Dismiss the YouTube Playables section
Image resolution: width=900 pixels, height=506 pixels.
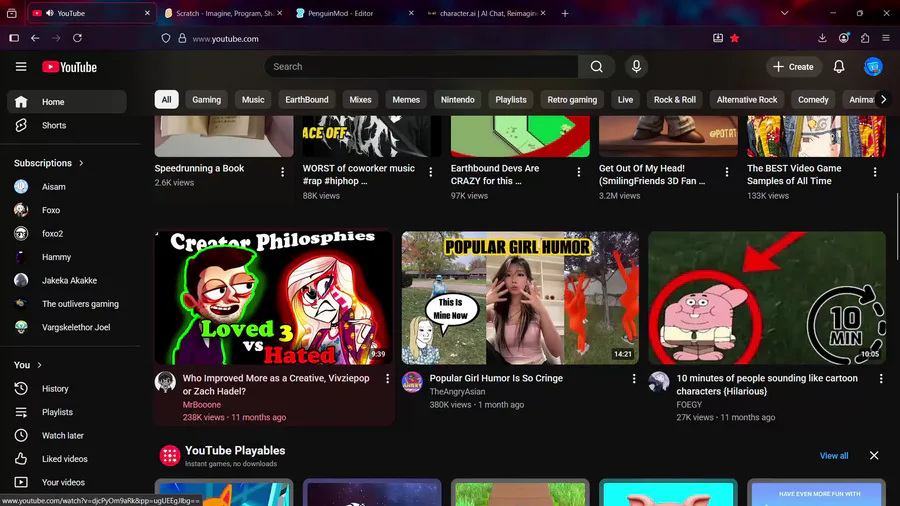point(874,456)
